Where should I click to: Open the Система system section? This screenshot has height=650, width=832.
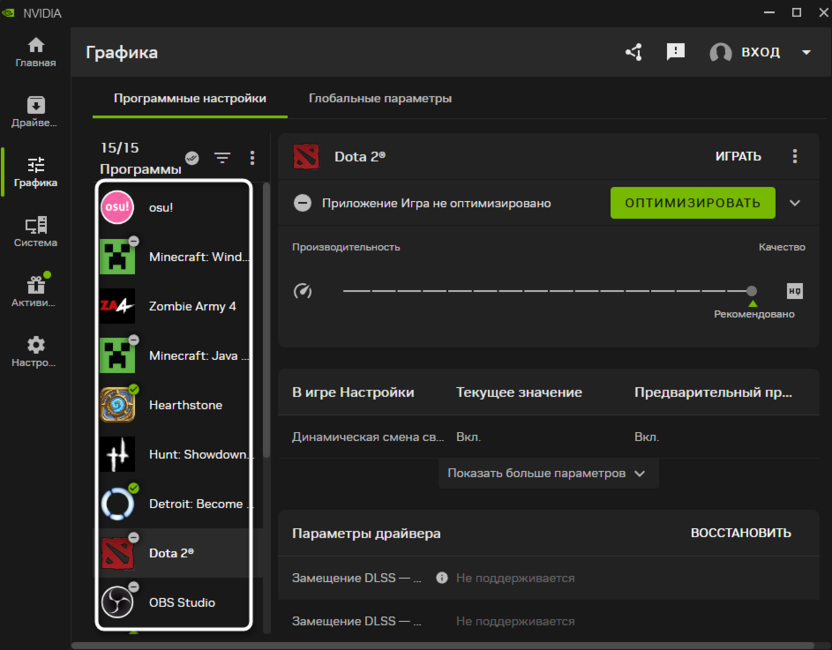click(36, 232)
